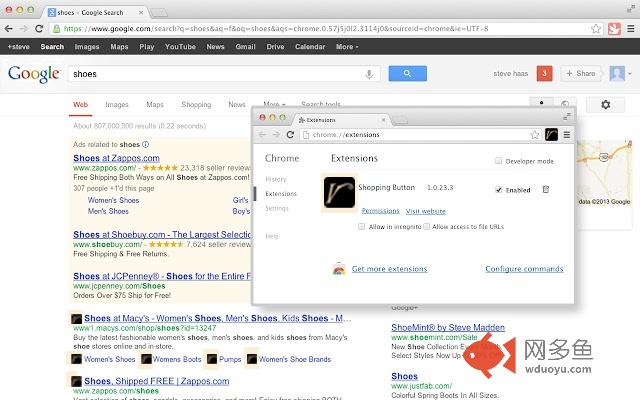The image size is (640, 400).
Task: Open the search settings gear
Action: pyautogui.click(x=606, y=104)
